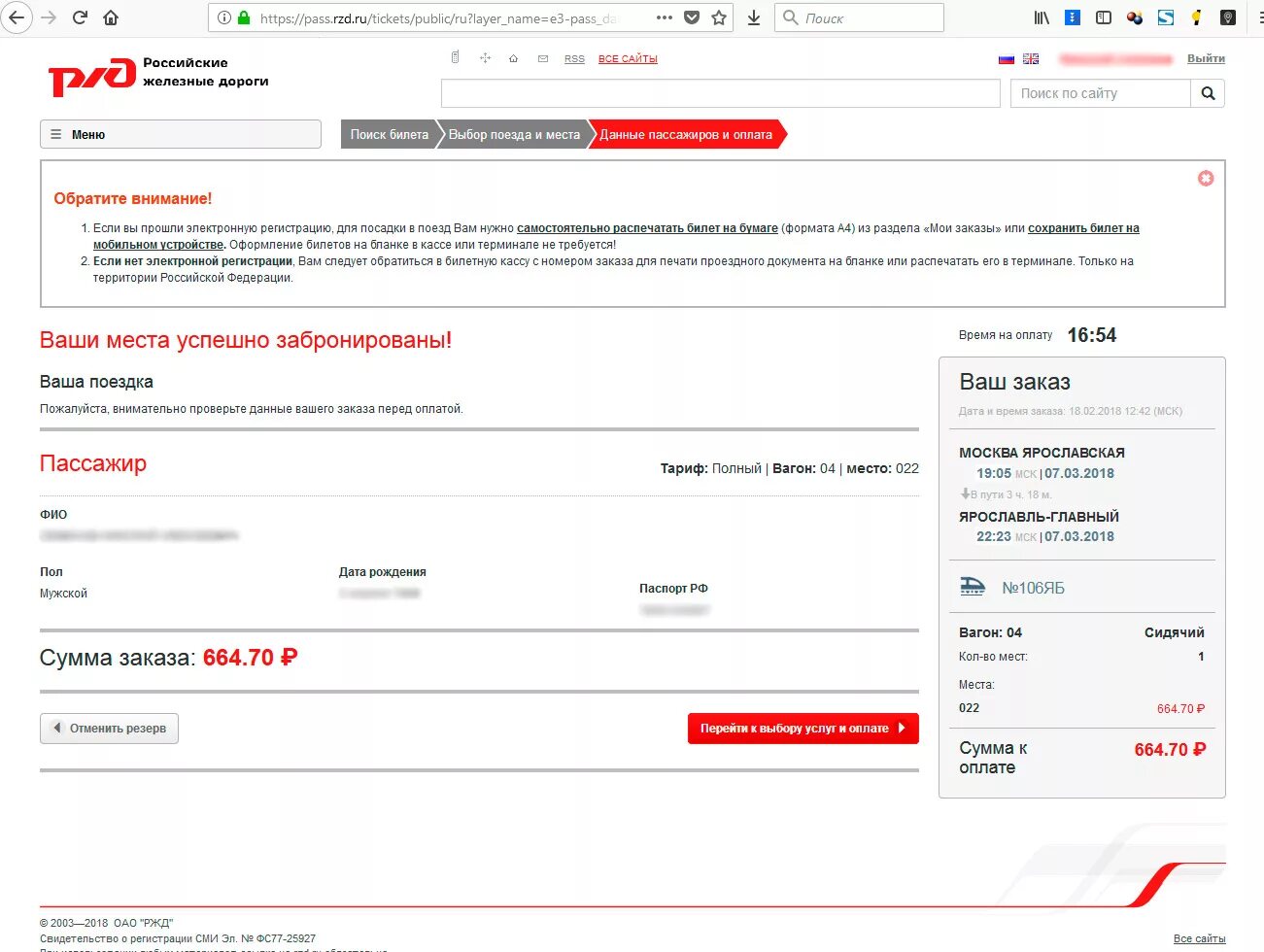Screen dimensions: 1264x952
Task: Open the RSS link
Action: [x=574, y=59]
